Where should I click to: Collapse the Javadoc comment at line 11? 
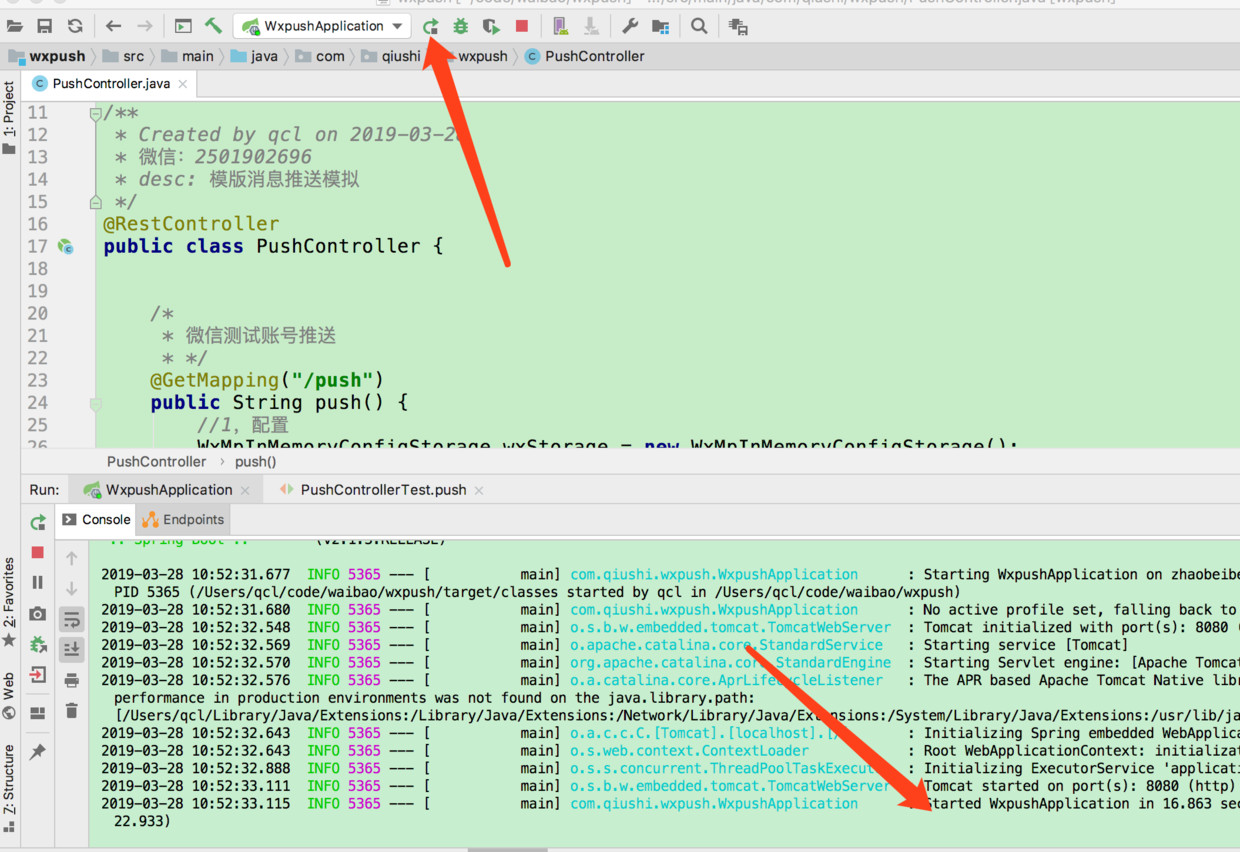point(96,113)
